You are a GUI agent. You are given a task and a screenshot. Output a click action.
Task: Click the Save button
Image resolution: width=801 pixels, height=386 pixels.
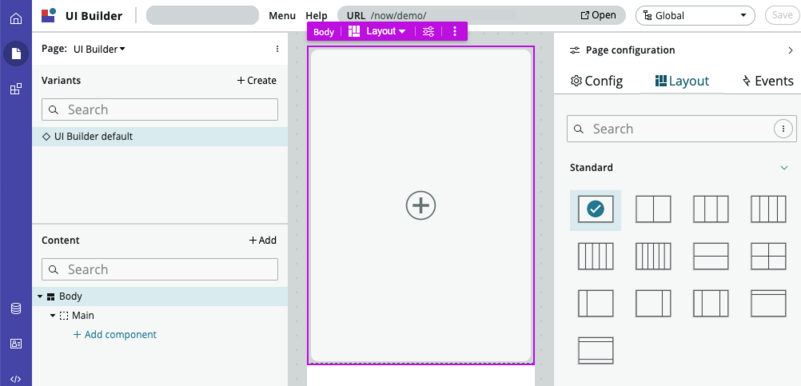pyautogui.click(x=782, y=15)
